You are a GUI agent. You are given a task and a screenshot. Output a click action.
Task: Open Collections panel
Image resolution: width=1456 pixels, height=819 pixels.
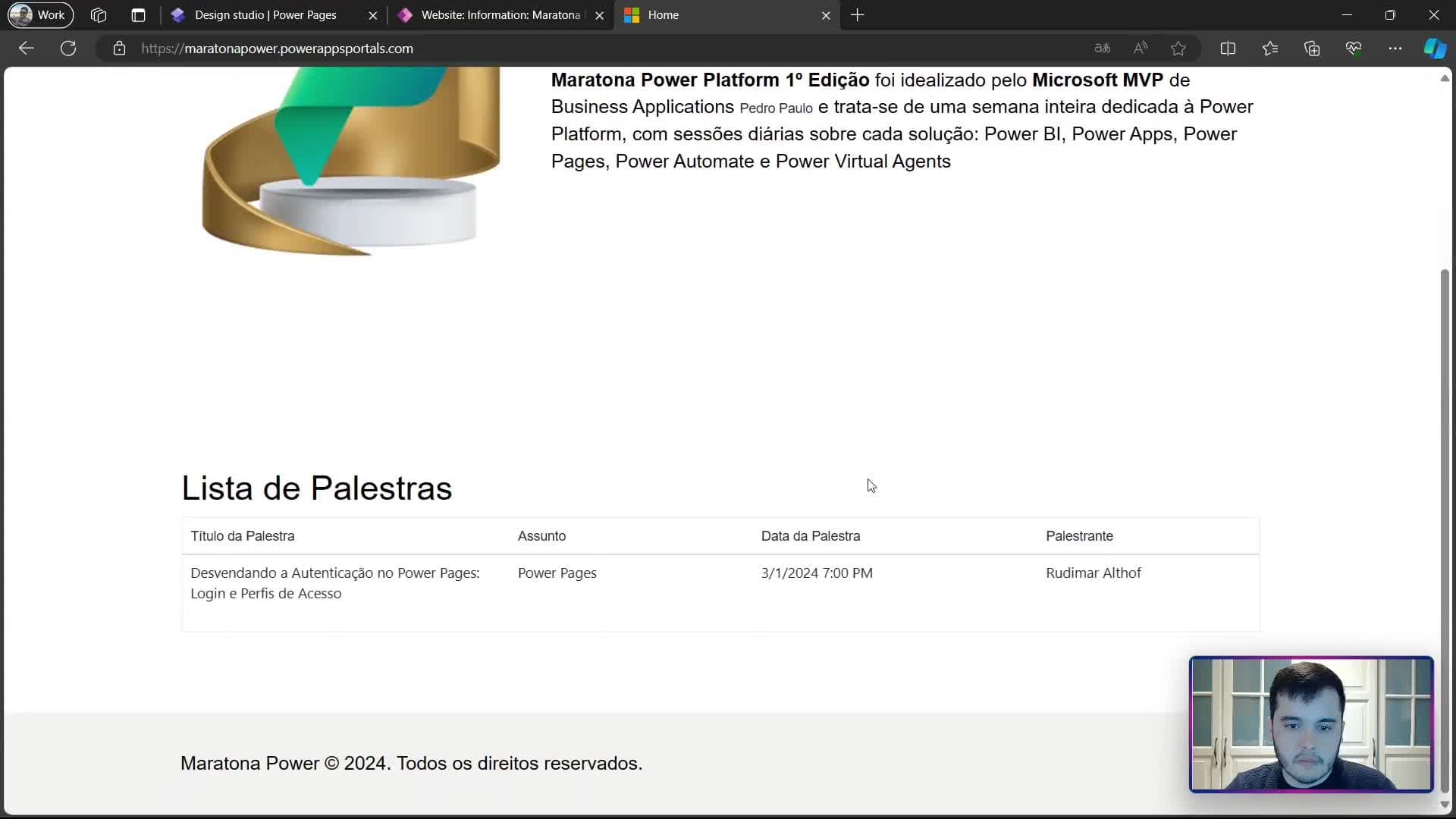click(x=1312, y=48)
